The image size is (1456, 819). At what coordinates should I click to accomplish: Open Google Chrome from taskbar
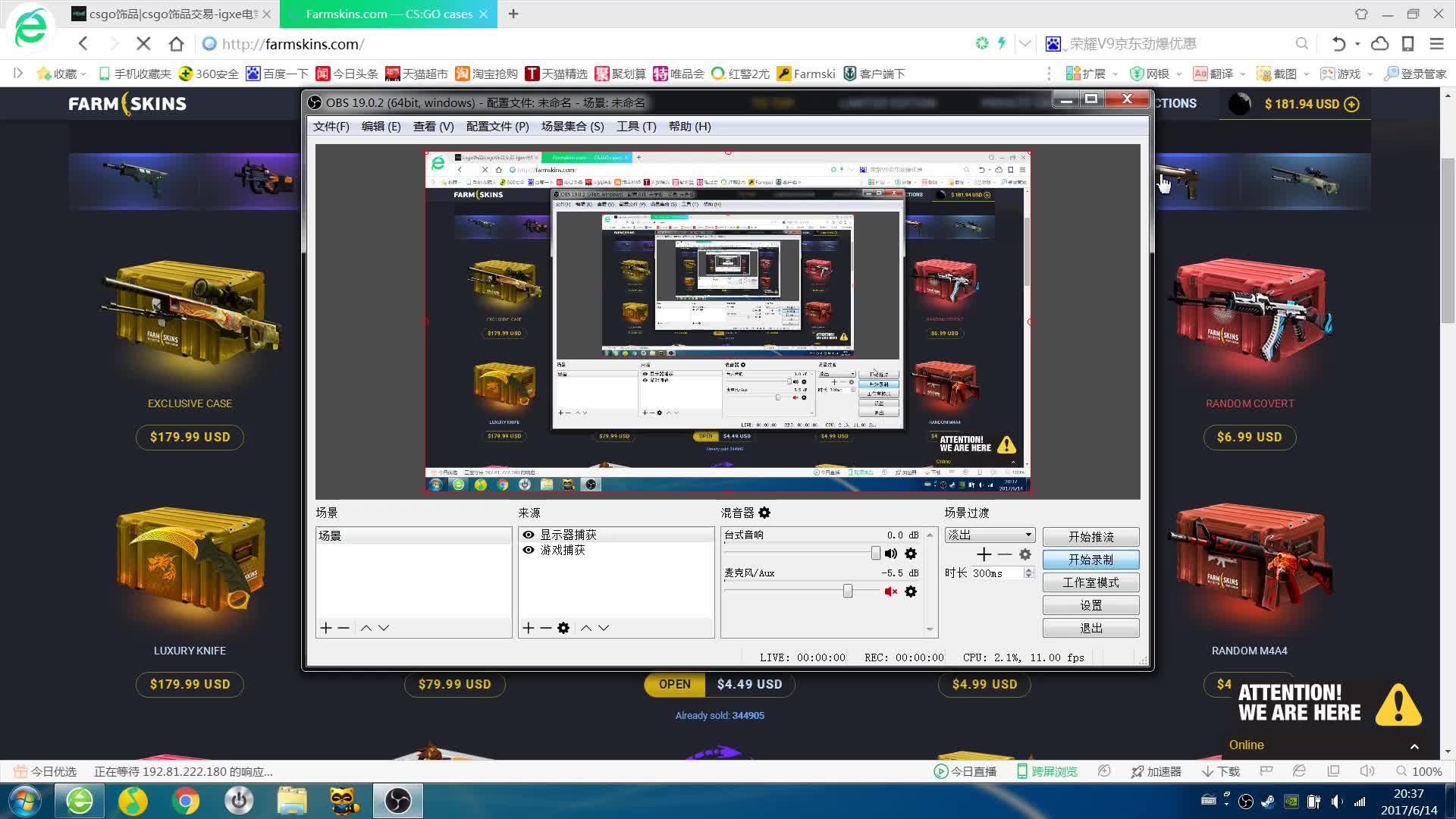point(186,801)
